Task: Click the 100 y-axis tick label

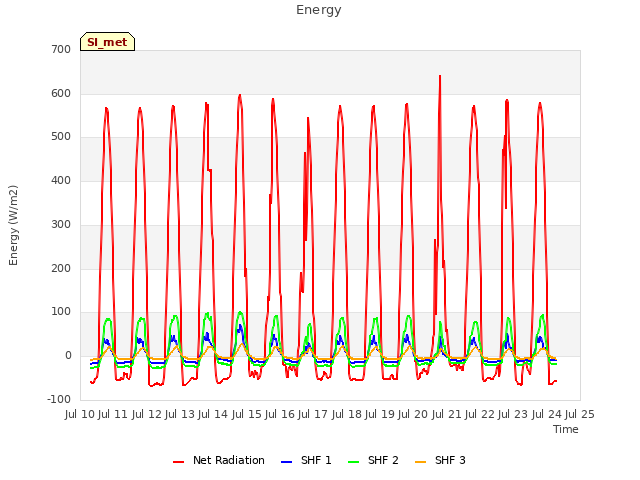Action: click(61, 312)
